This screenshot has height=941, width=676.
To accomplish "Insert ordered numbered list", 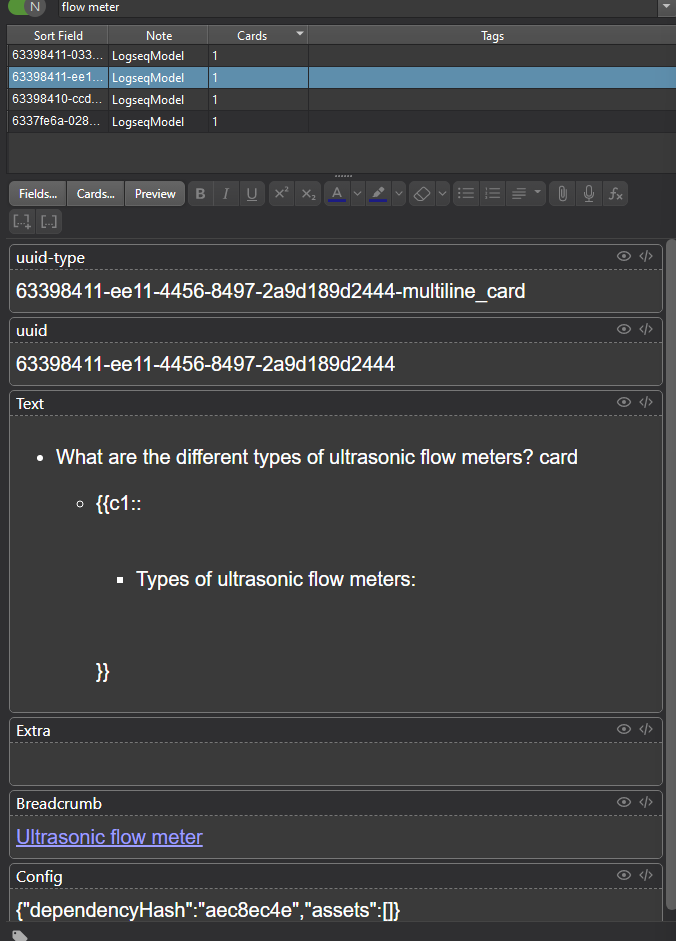I will (492, 194).
